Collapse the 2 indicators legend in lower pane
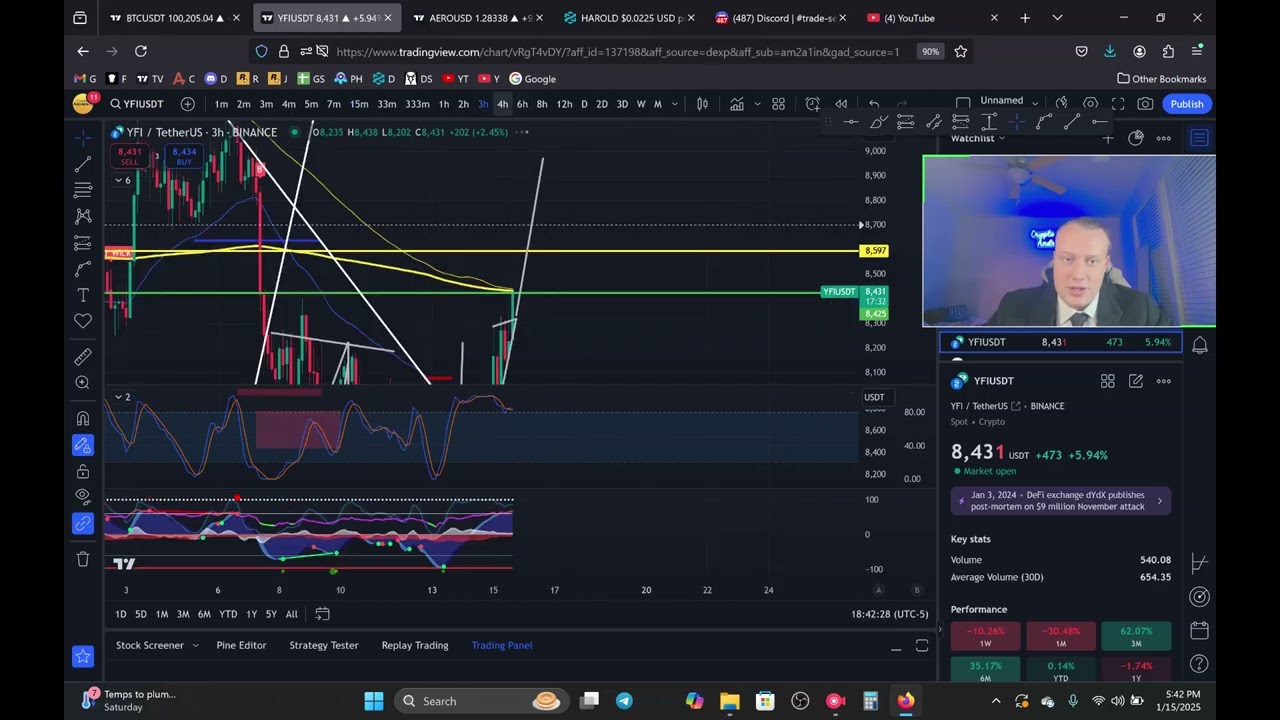 click(122, 397)
